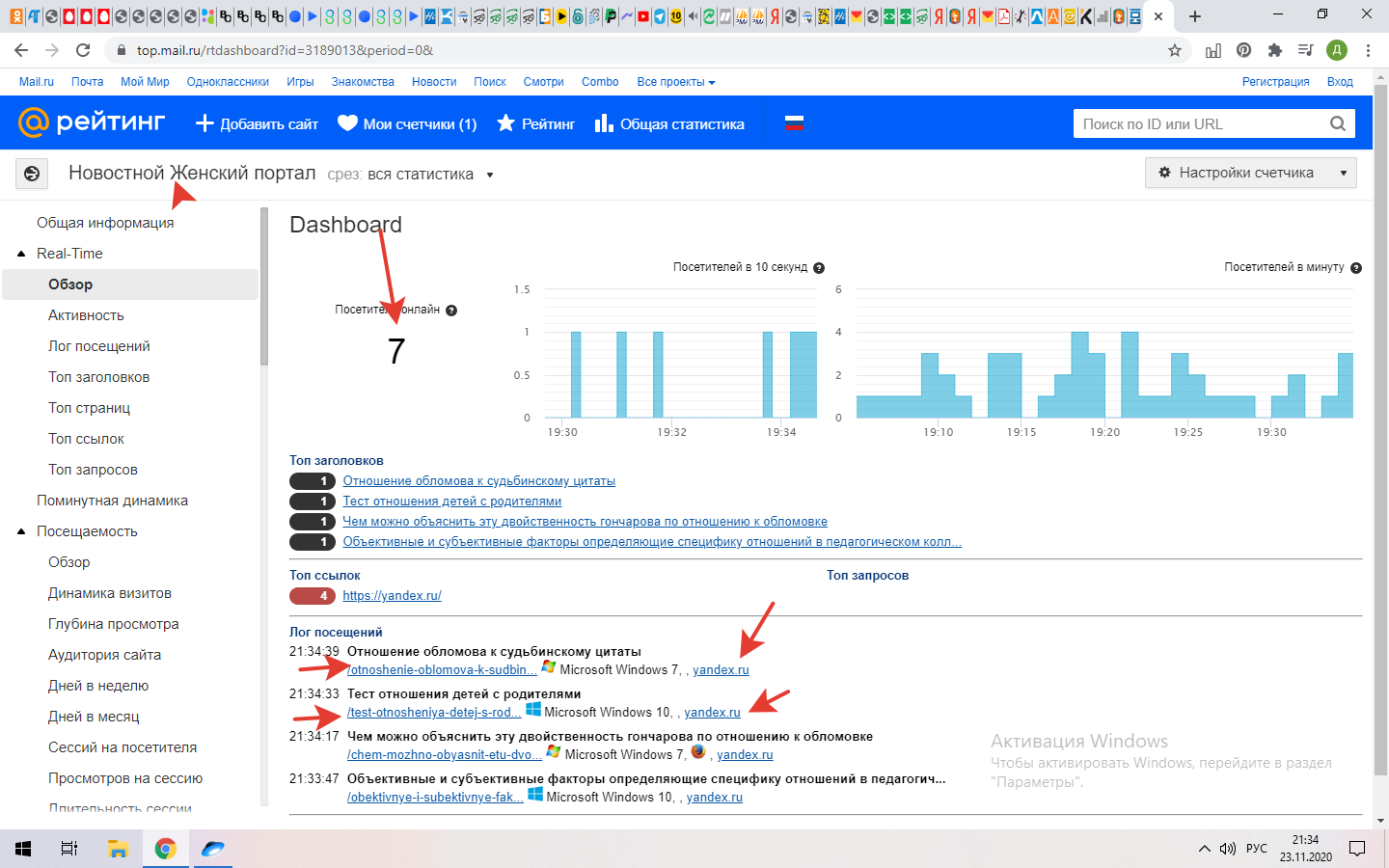
Task: Open the green Chrome profile avatar
Action: tap(1337, 50)
